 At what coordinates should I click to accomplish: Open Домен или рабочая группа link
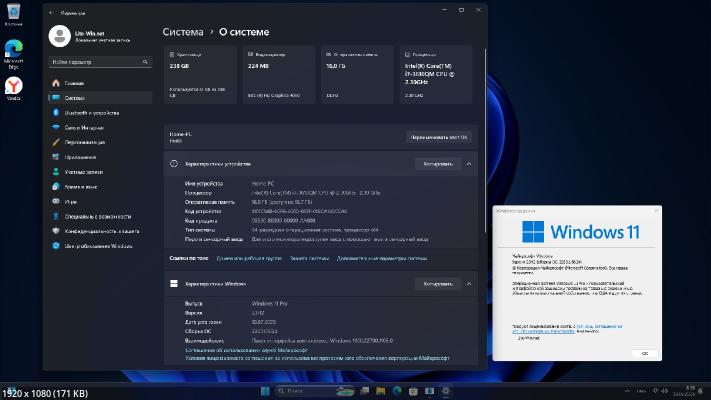249,259
